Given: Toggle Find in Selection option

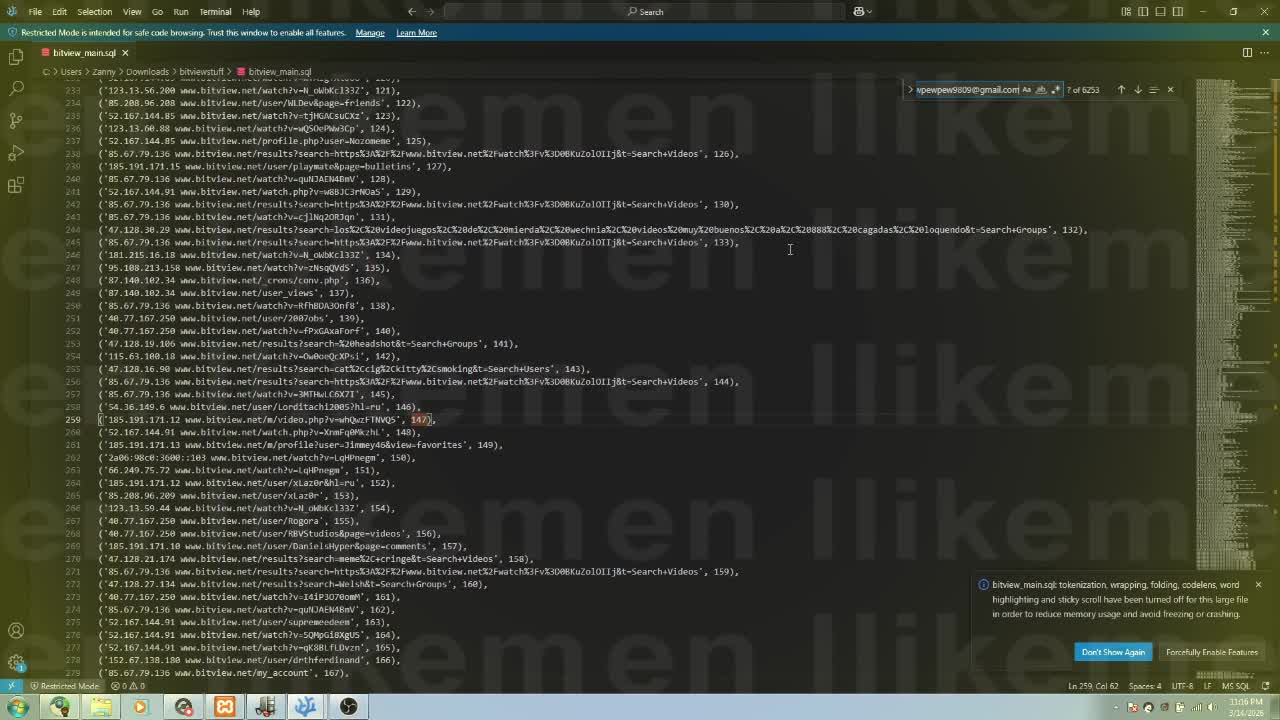Looking at the screenshot, I should pos(1154,89).
